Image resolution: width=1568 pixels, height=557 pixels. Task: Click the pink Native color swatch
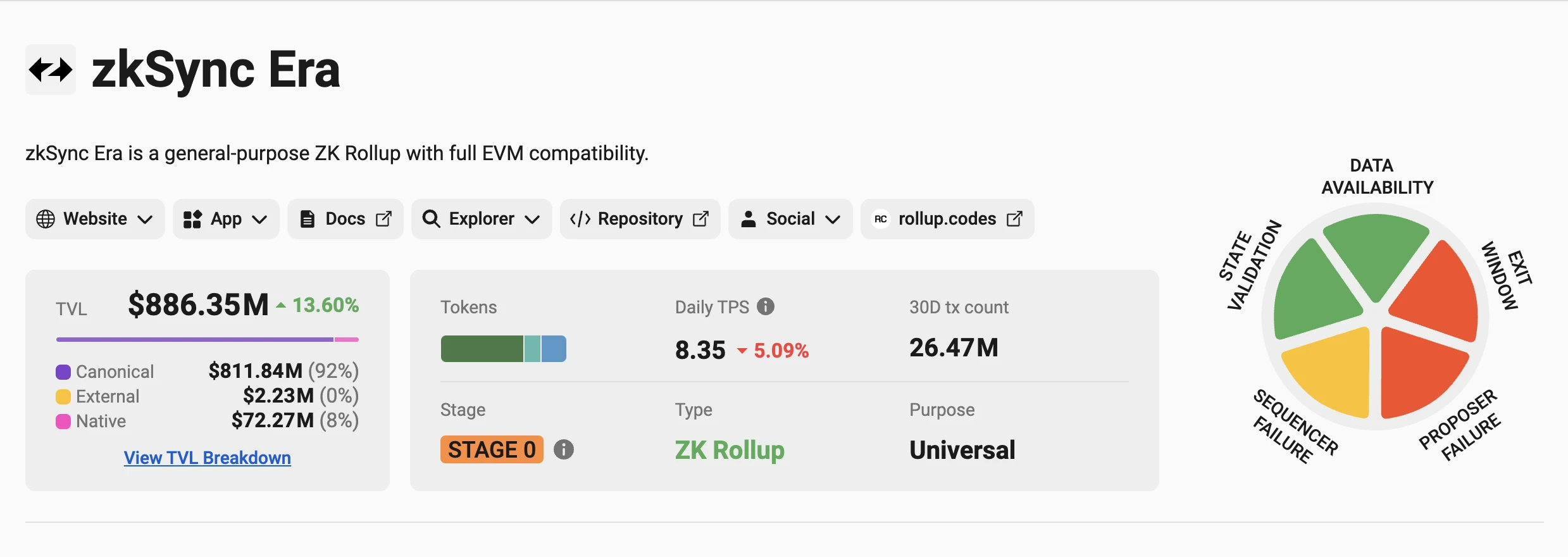coord(63,422)
